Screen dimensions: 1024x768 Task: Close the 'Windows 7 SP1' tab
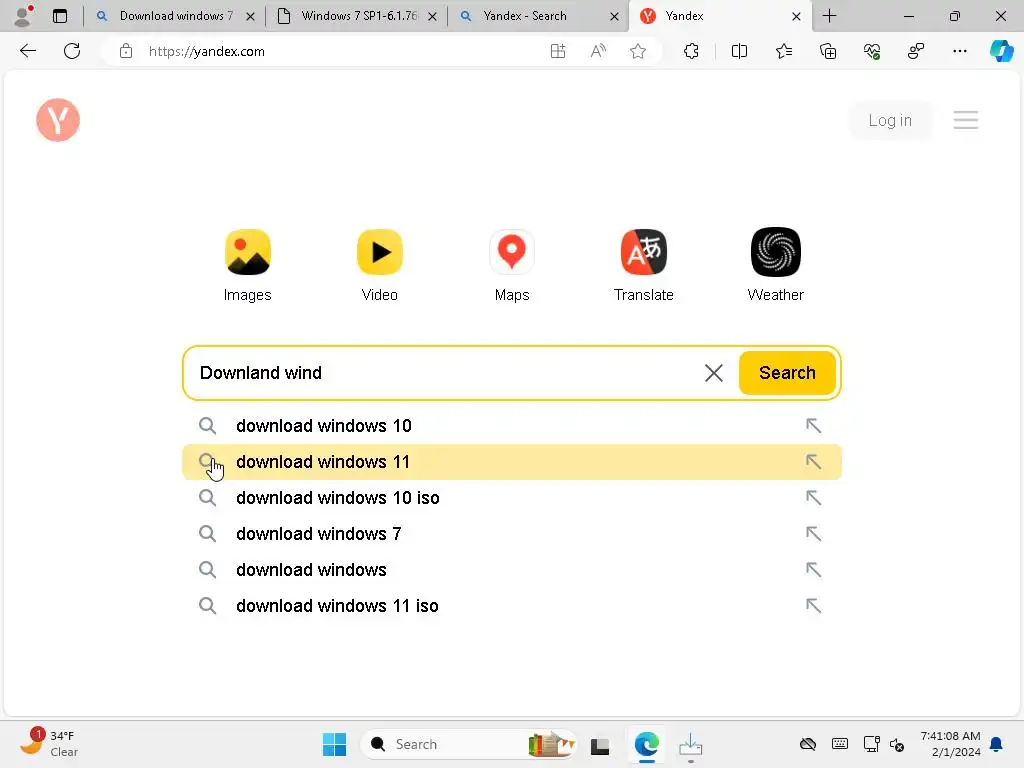(432, 16)
